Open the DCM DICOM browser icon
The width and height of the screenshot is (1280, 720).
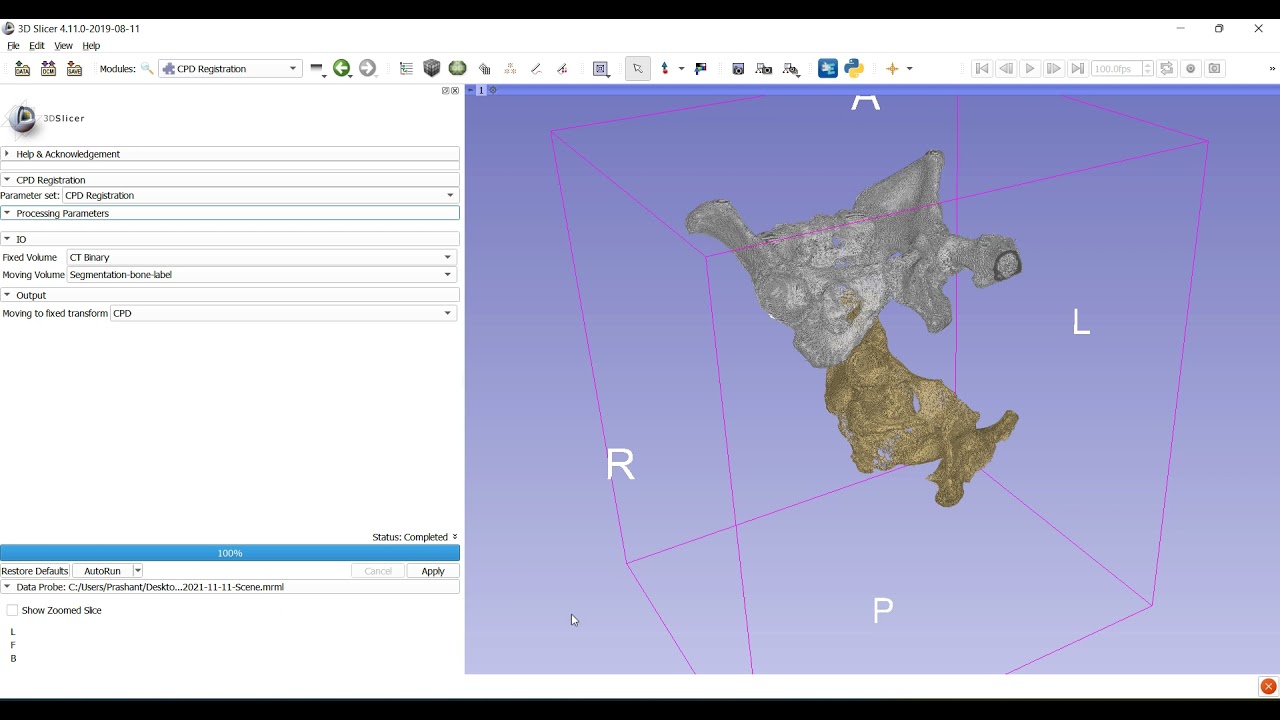coord(48,69)
